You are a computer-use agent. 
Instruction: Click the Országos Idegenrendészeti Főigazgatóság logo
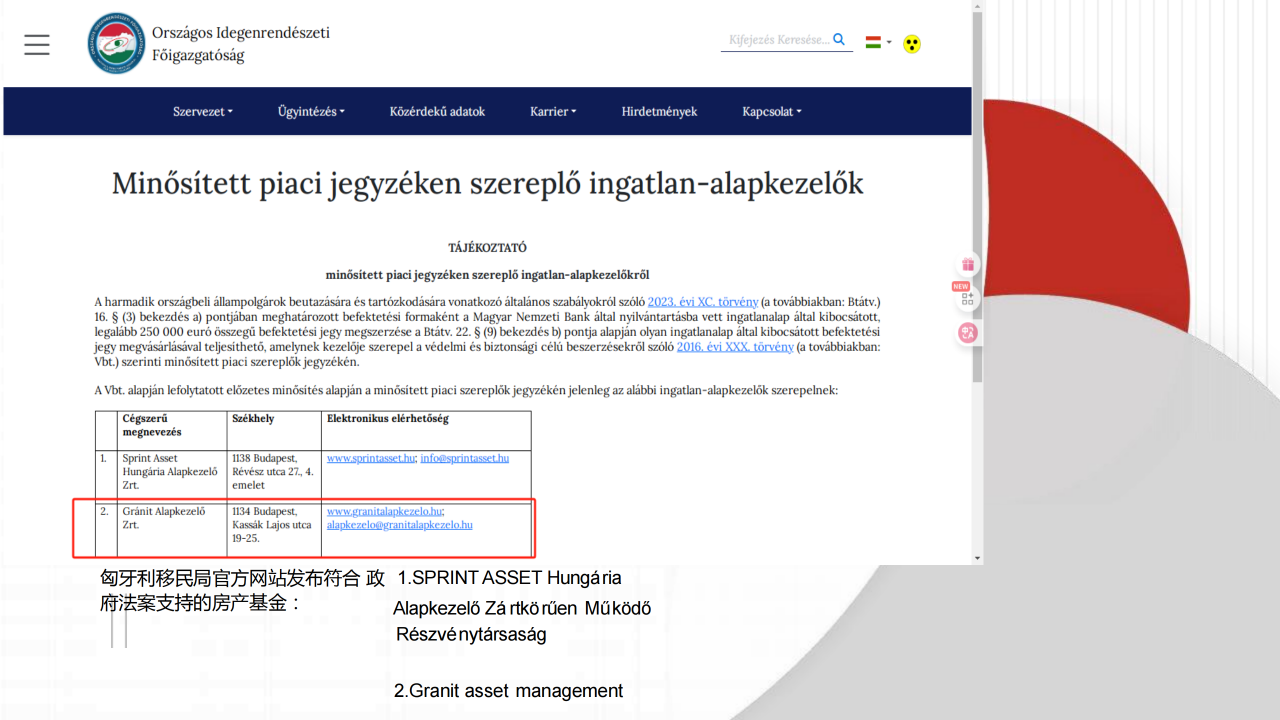(116, 43)
